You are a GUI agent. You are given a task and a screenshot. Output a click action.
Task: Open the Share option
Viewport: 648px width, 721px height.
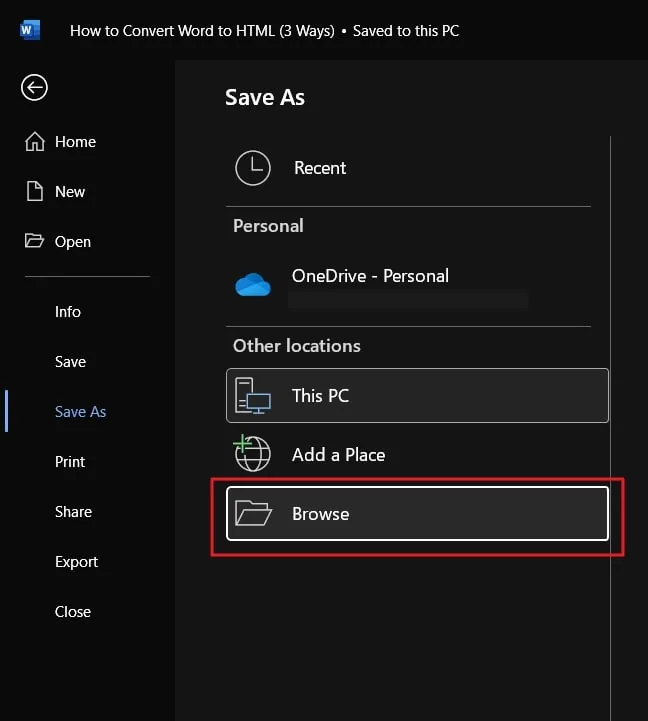click(x=73, y=512)
